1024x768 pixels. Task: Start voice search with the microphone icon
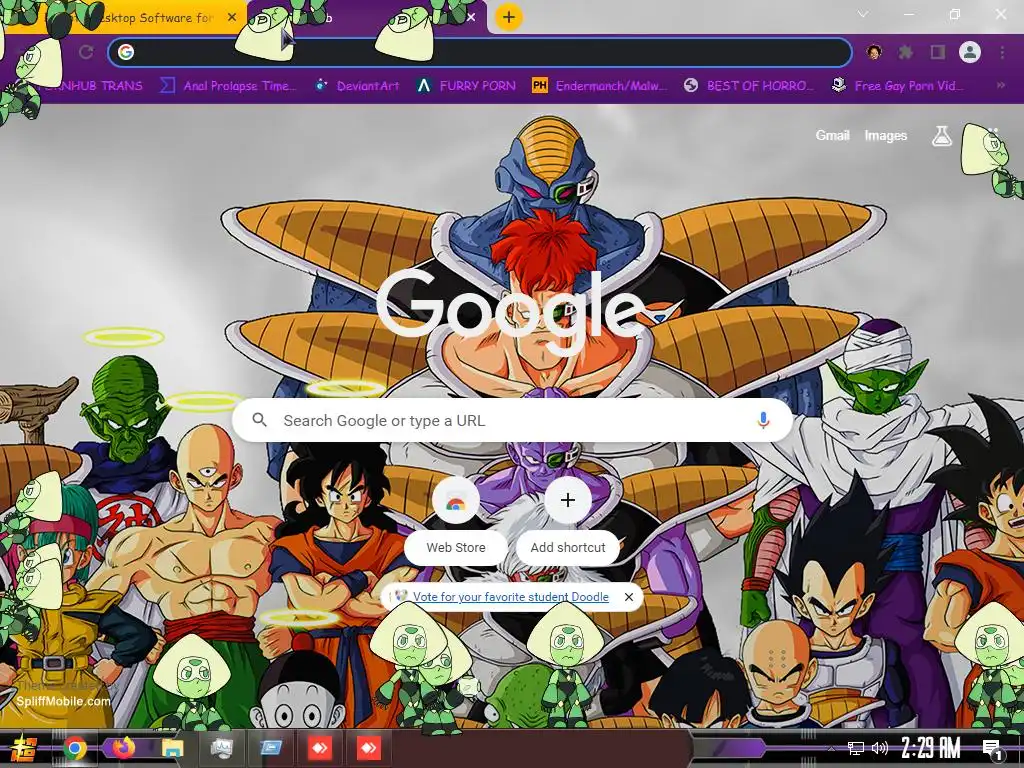point(763,420)
